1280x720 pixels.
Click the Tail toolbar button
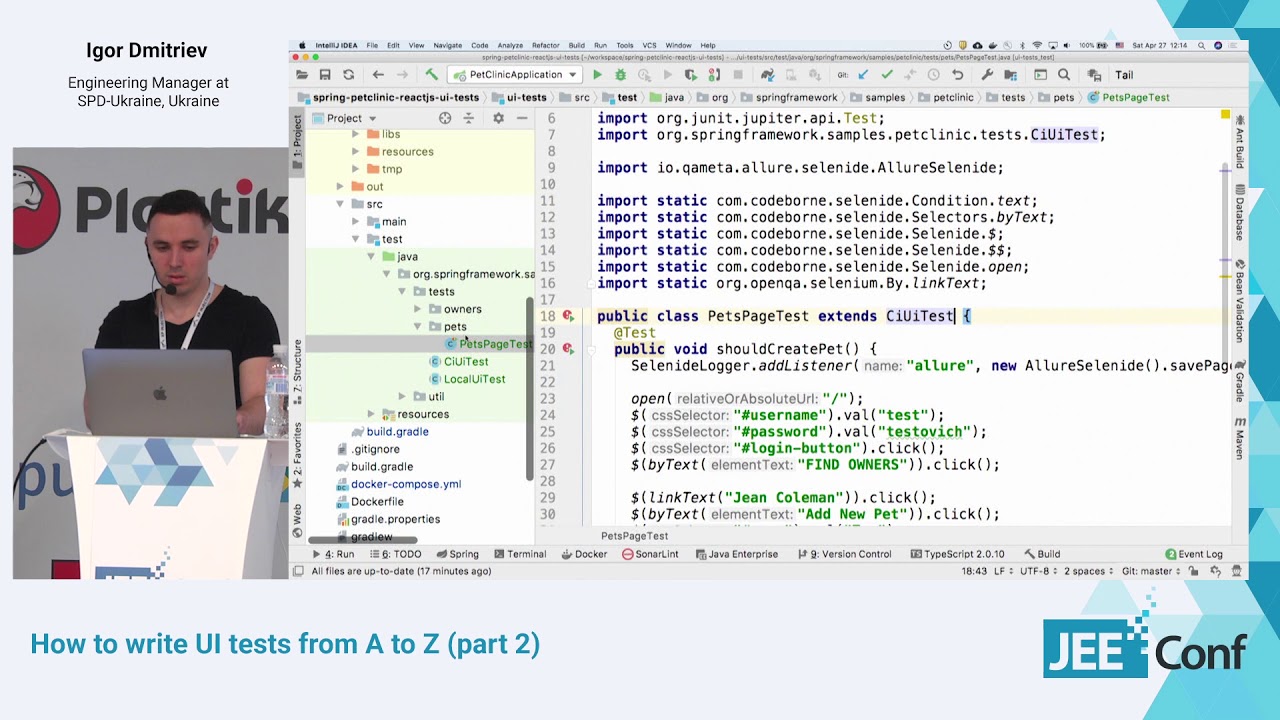coord(1124,75)
